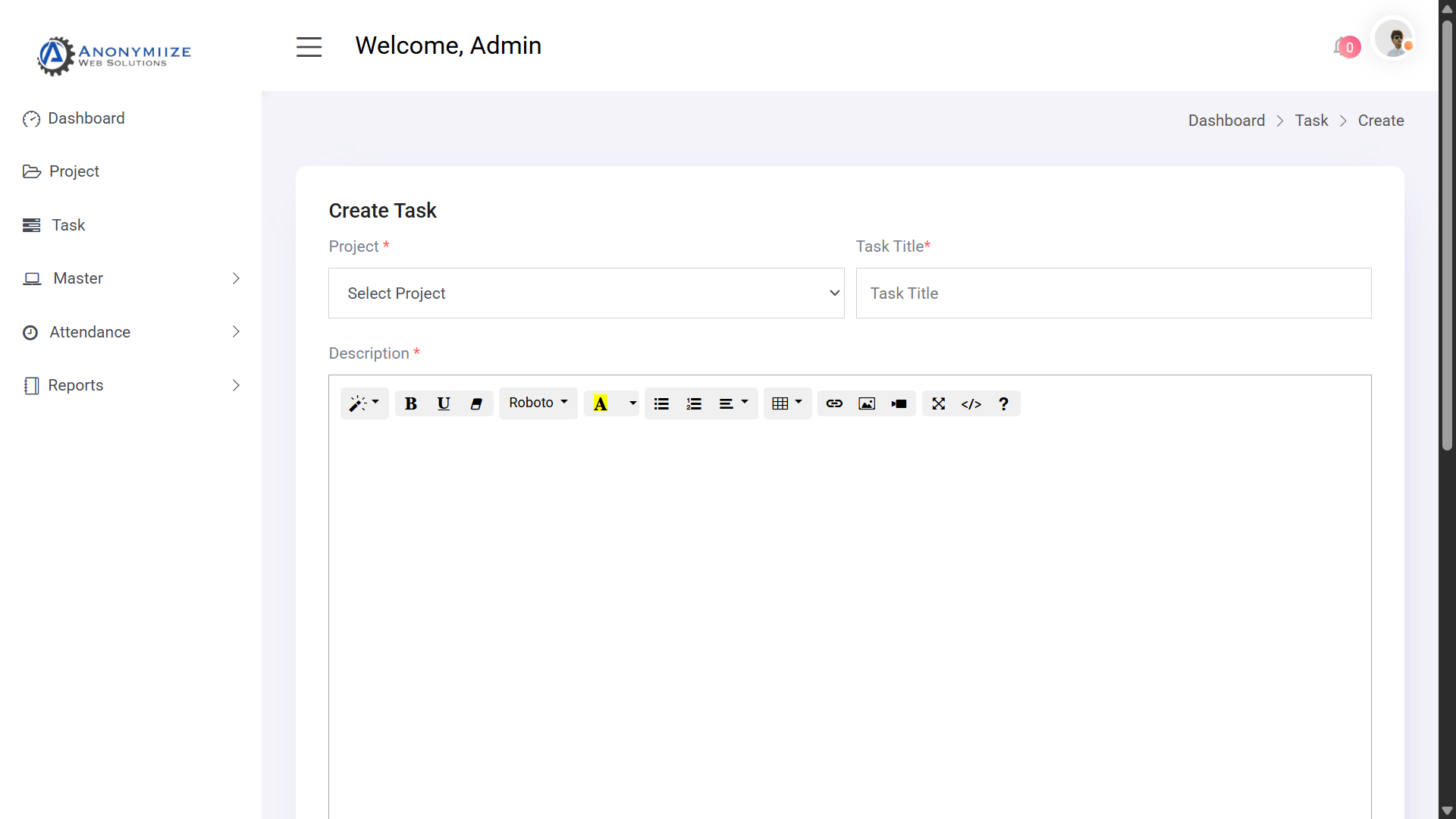Open the hamburger sidebar toggle menu

pos(309,47)
